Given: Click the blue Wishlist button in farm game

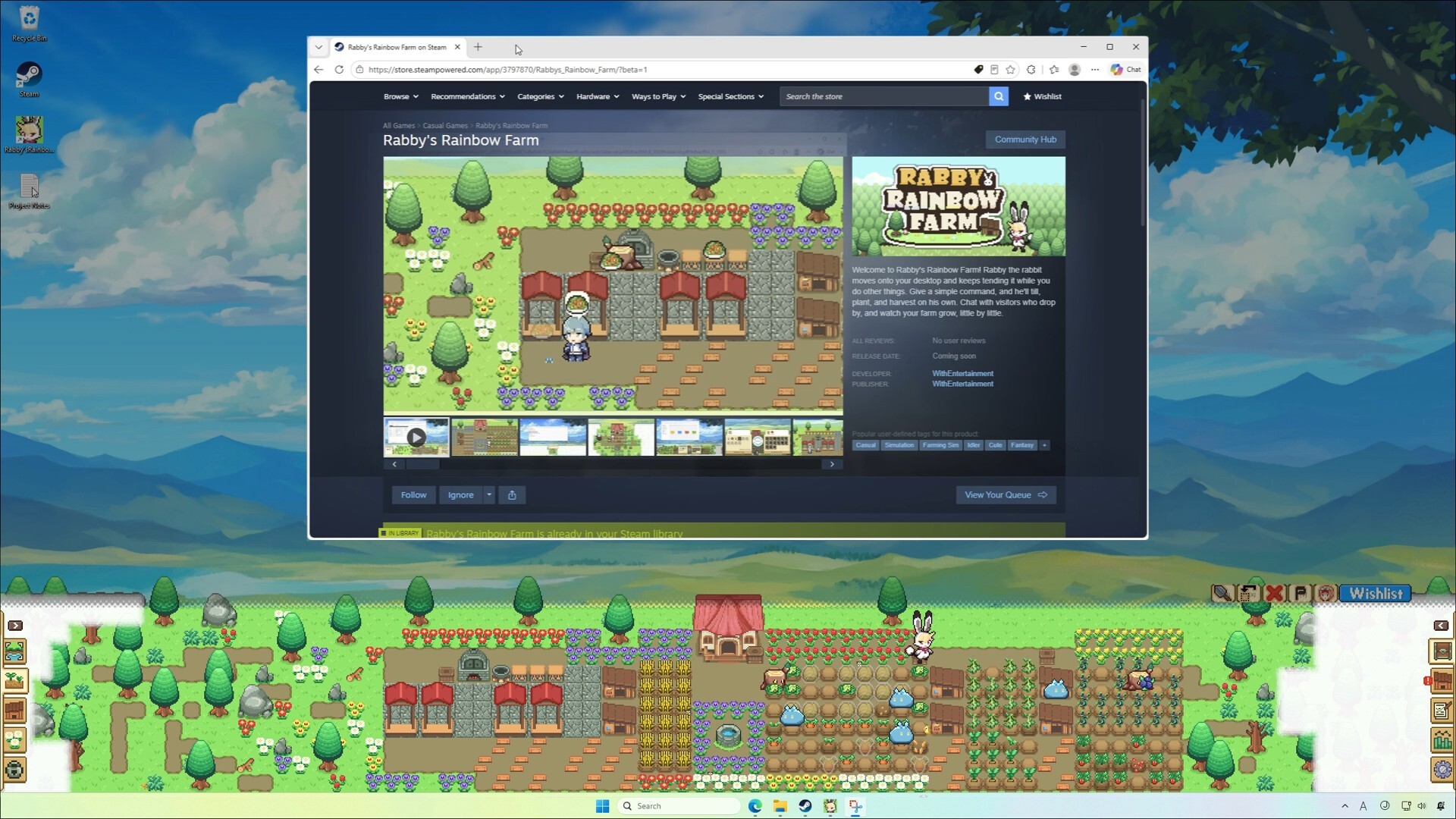Looking at the screenshot, I should pos(1375,593).
